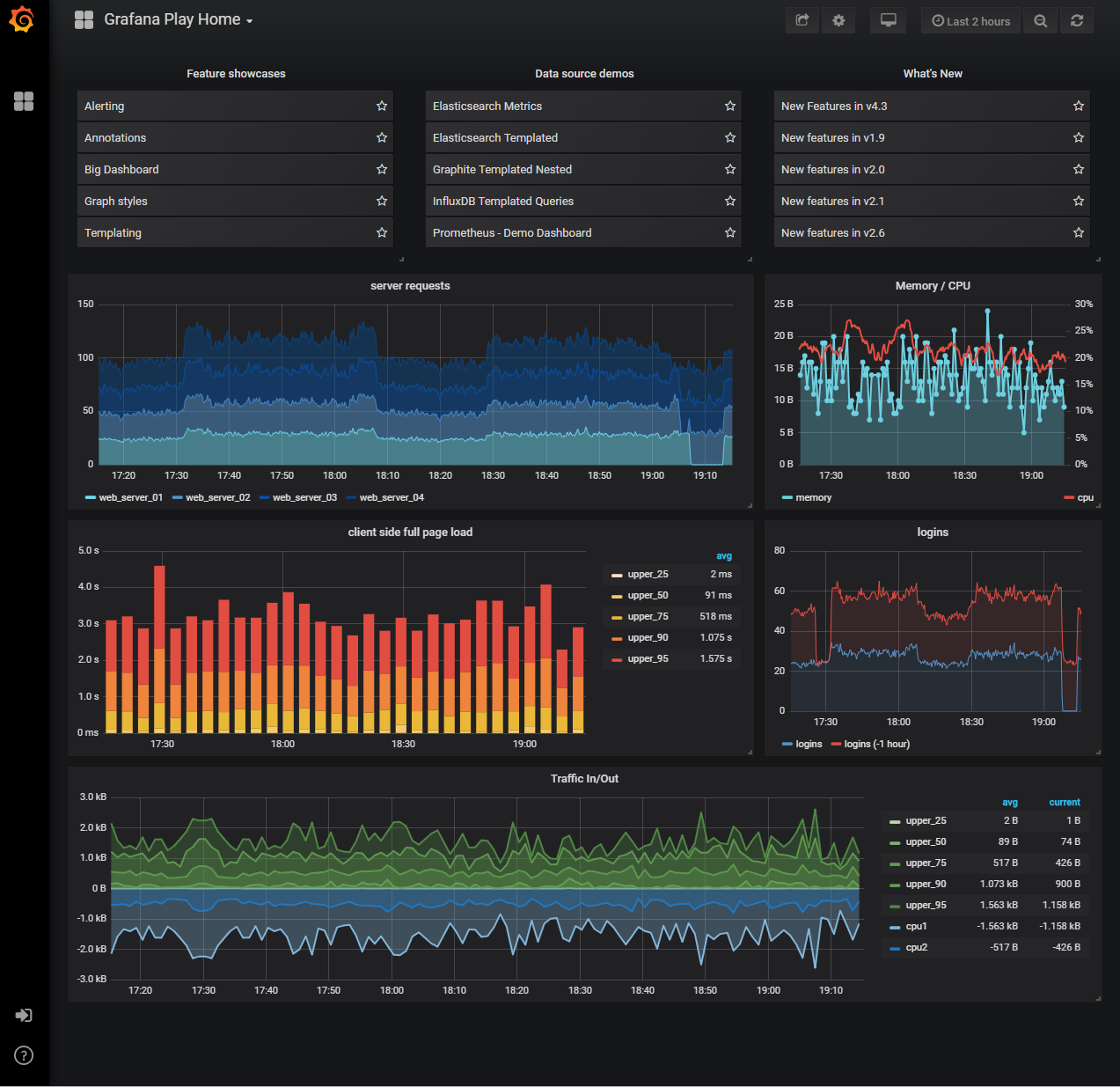Star New features in v2.1
Image resolution: width=1120 pixels, height=1087 pixels.
(1079, 201)
